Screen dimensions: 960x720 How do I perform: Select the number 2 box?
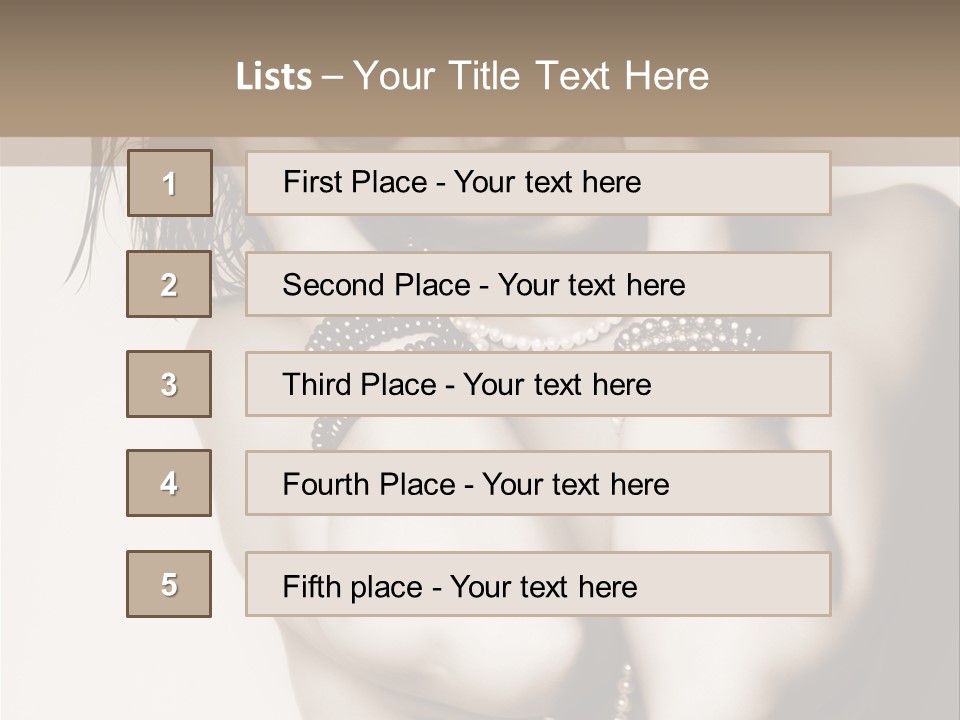[169, 284]
